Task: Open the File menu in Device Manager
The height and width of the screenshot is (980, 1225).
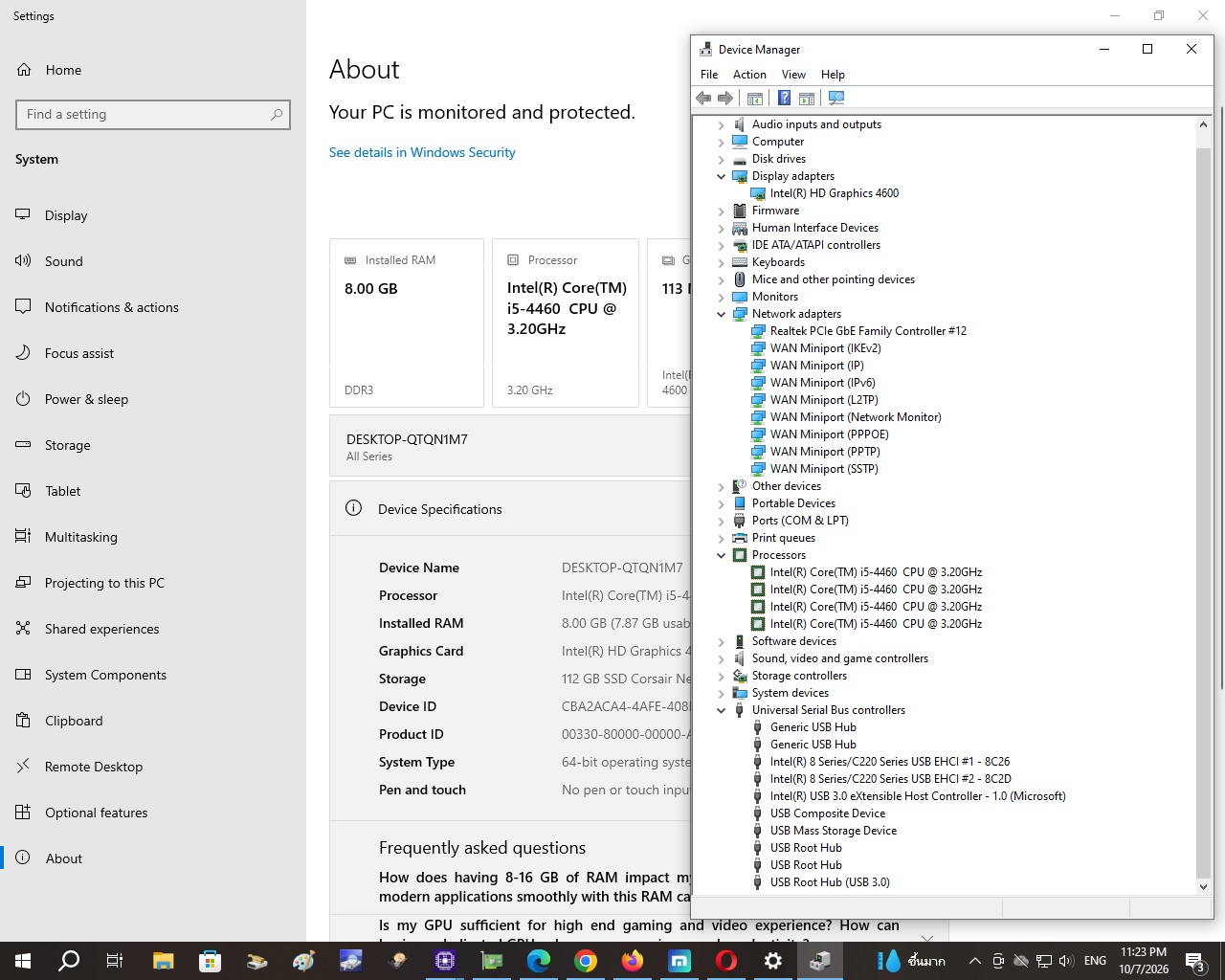Action: point(709,75)
